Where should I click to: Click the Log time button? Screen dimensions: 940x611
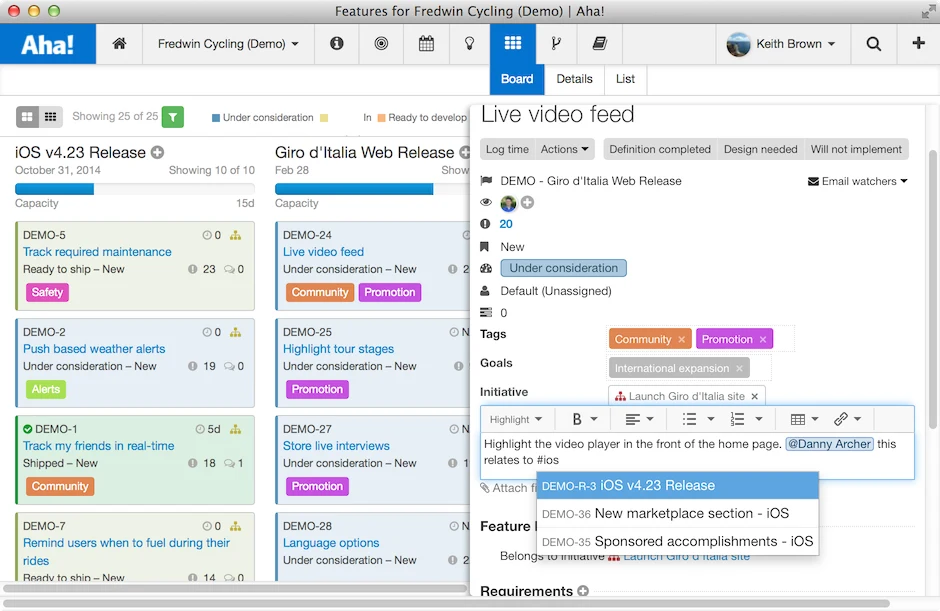[x=507, y=149]
